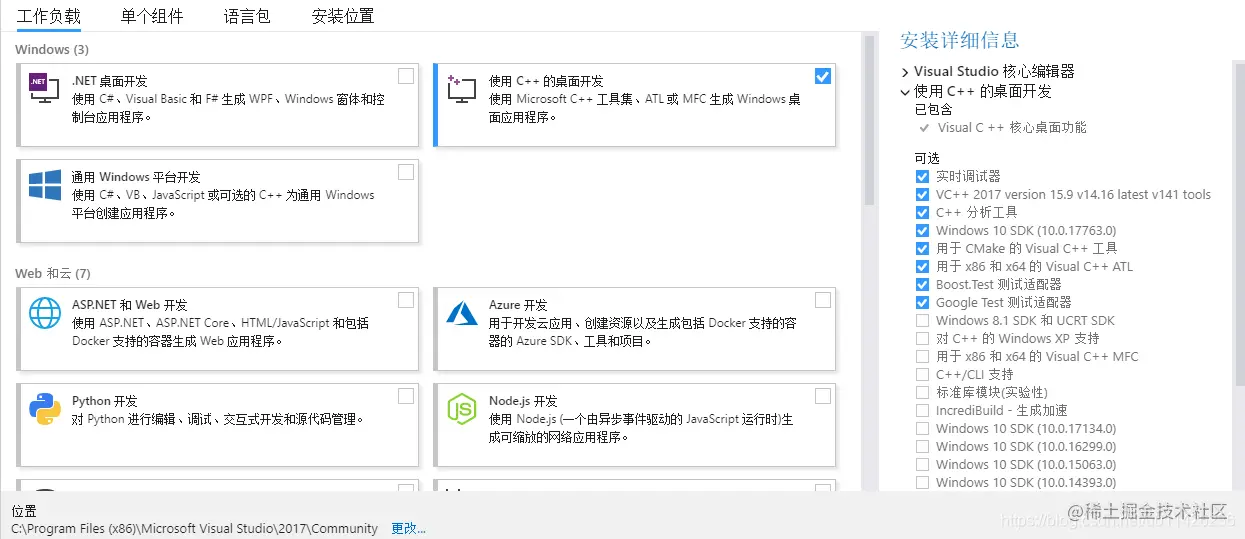
Task: Check the ASP.NET 和 Web 开发 checkbox
Action: click(405, 300)
